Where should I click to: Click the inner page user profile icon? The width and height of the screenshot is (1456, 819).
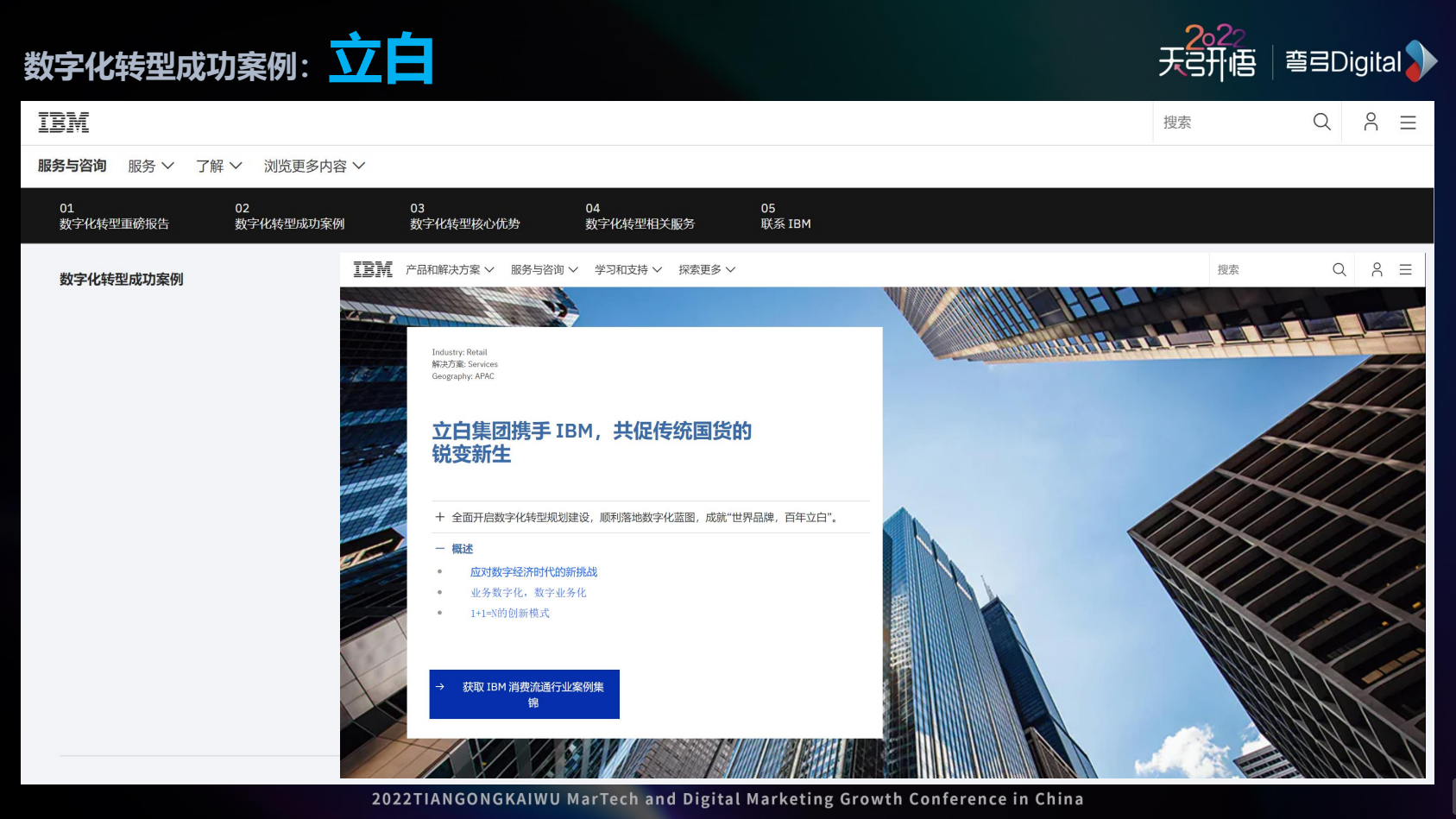[x=1377, y=270]
